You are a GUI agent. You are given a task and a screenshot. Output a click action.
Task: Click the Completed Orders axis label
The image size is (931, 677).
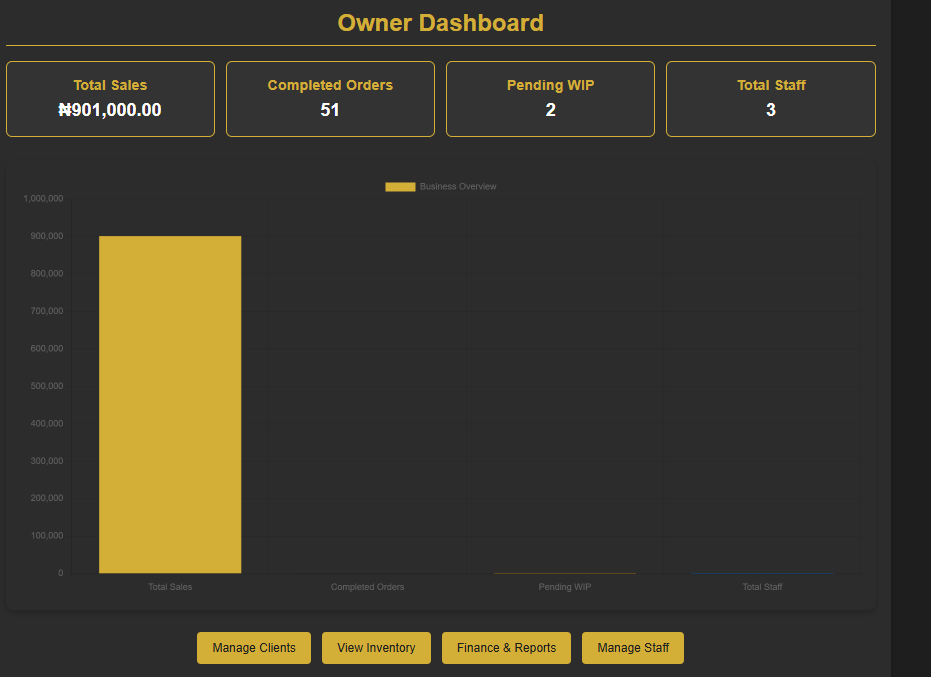coord(367,587)
